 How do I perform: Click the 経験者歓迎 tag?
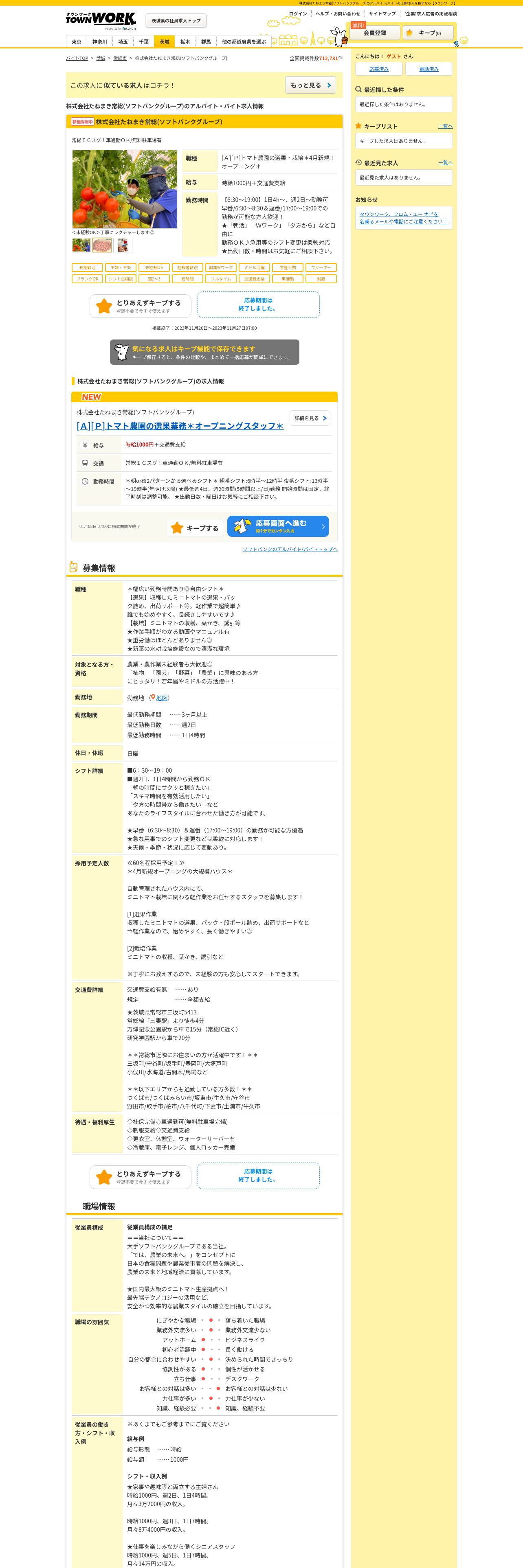coord(187,267)
